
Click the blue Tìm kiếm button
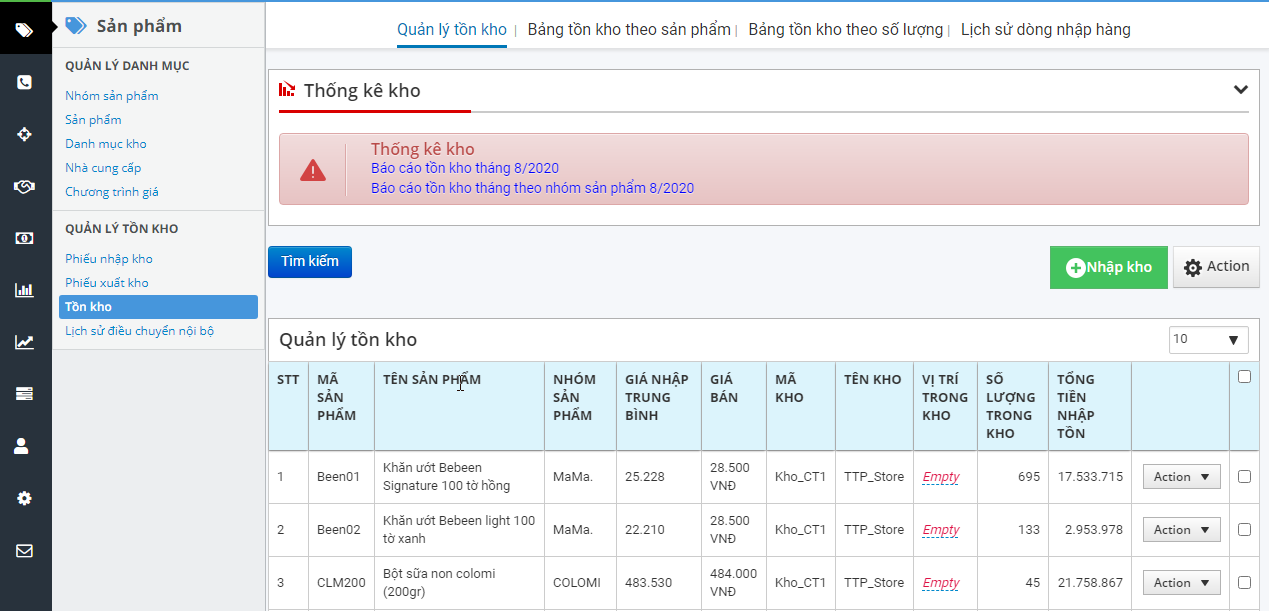[310, 262]
